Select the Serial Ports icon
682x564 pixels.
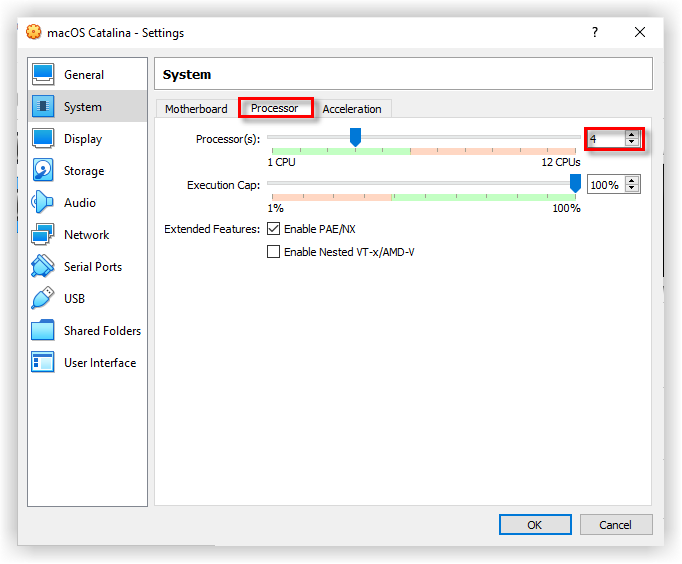43,267
